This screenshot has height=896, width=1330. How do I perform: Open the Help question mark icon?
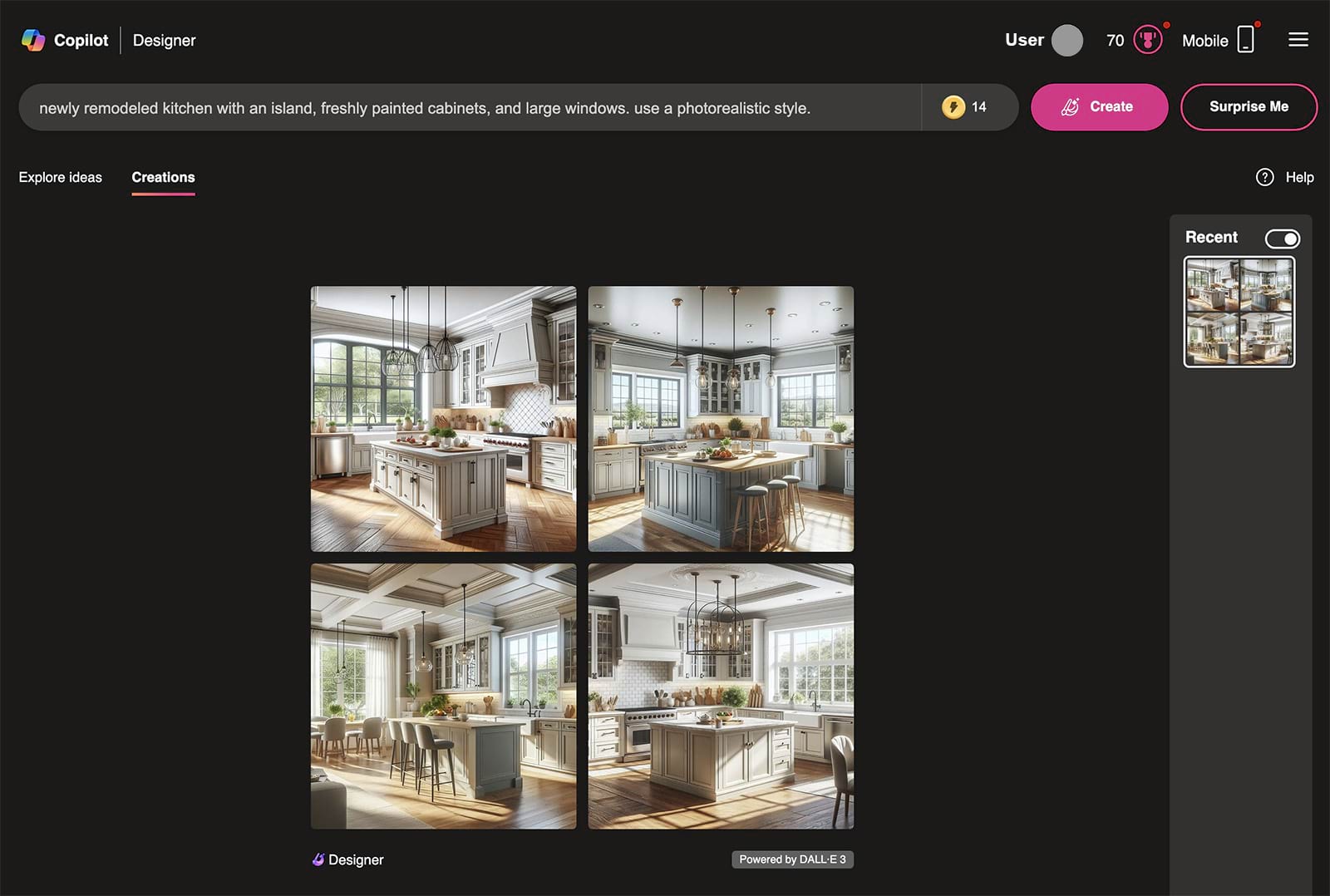coord(1264,177)
